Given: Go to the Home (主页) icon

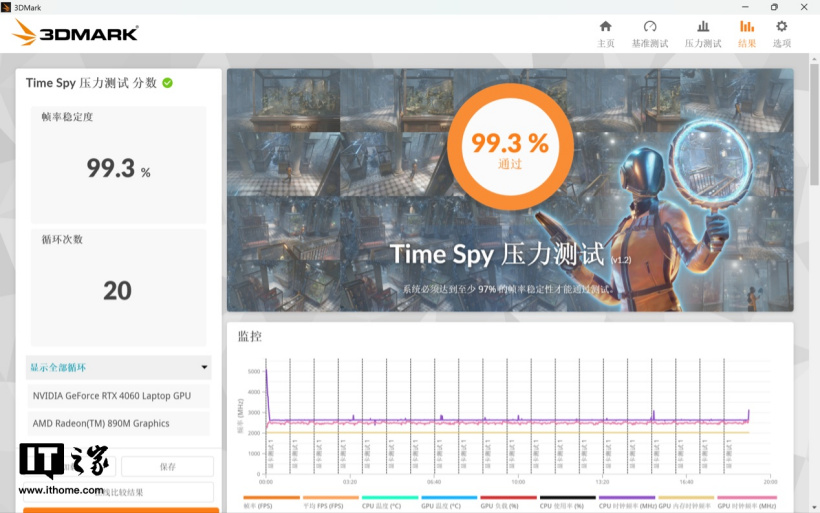Looking at the screenshot, I should point(605,33).
